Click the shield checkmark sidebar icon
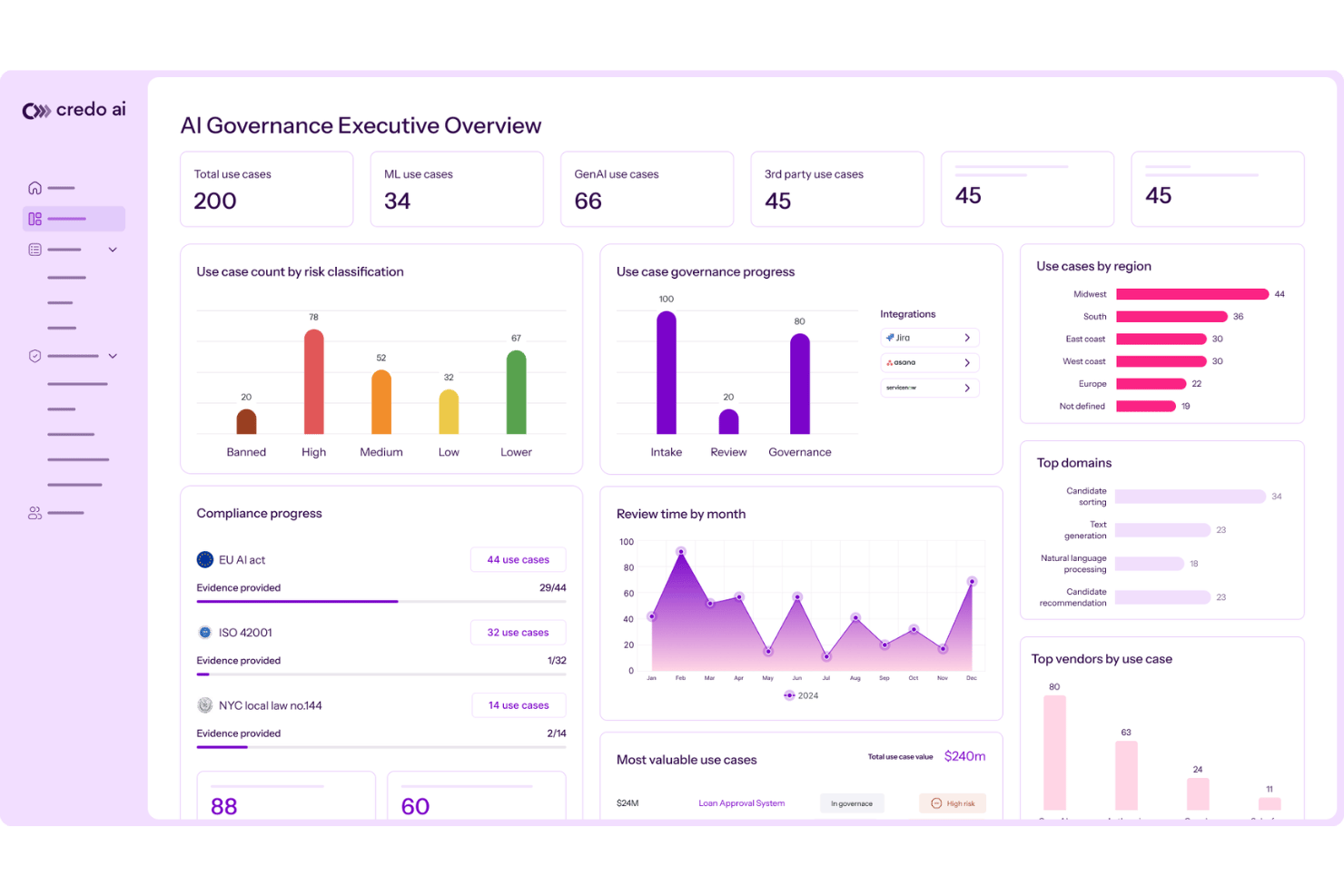Image resolution: width=1344 pixels, height=896 pixels. [35, 356]
